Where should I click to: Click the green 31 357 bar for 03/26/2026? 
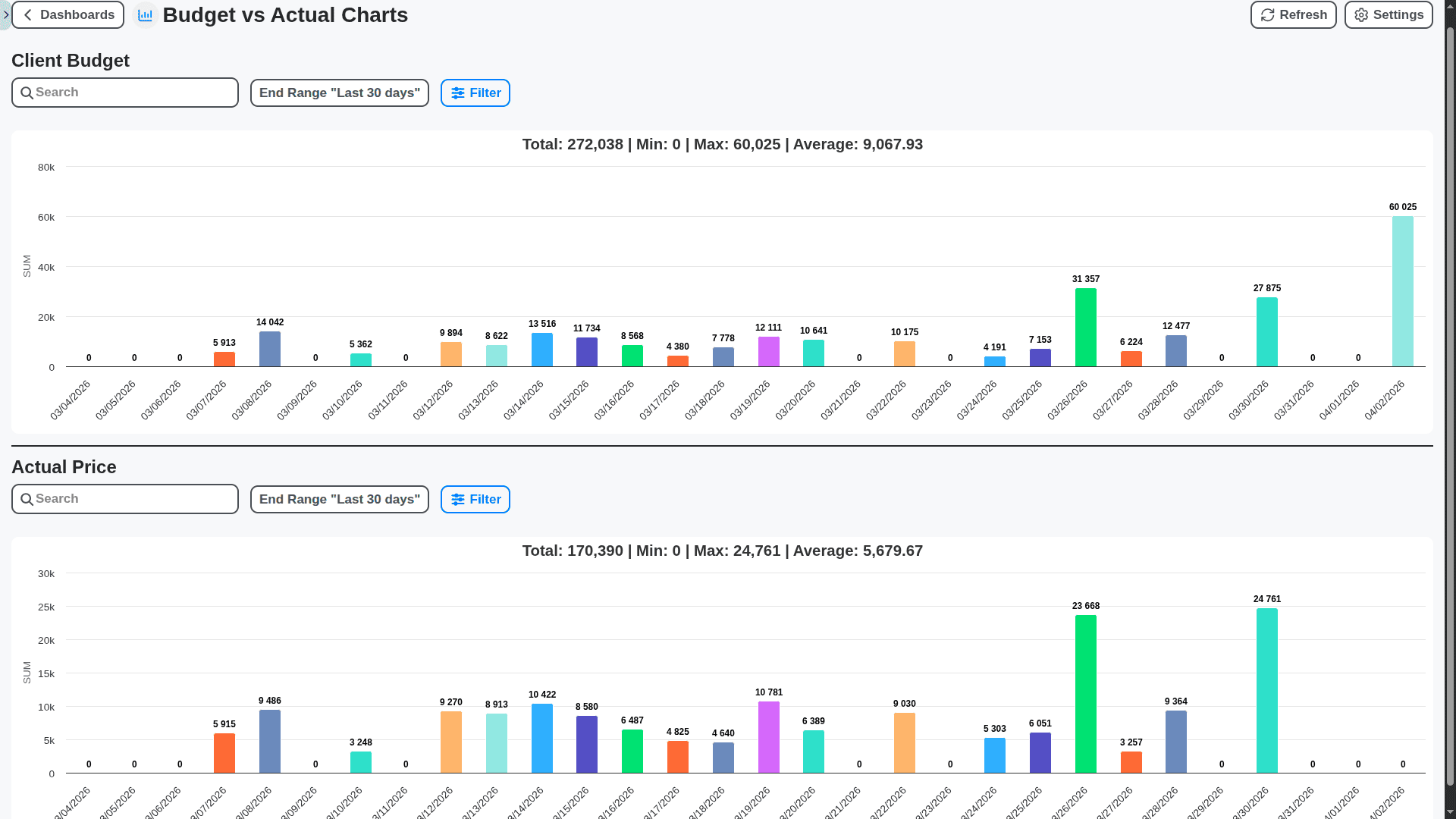click(1084, 326)
